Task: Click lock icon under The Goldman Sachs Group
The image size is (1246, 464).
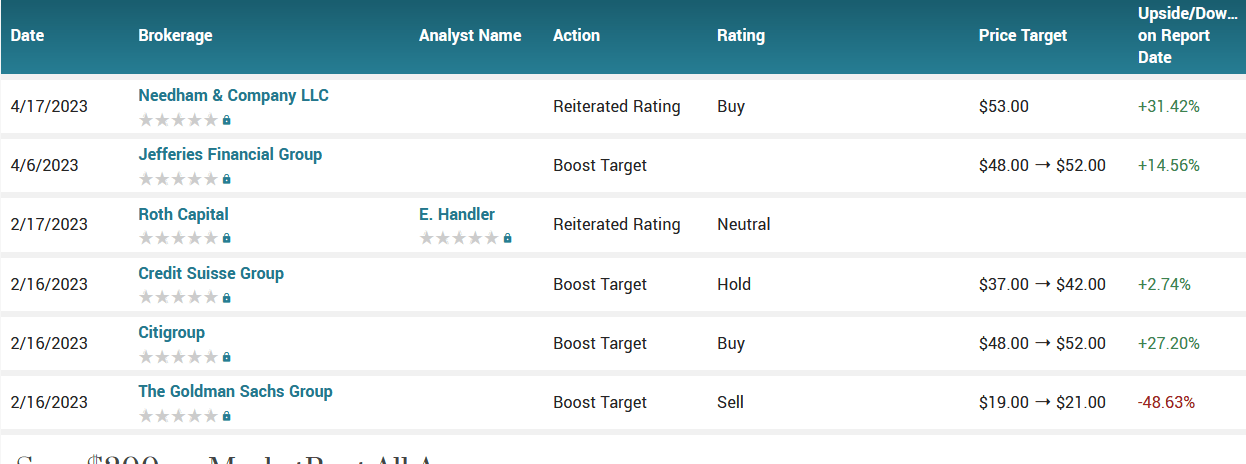Action: click(x=227, y=415)
